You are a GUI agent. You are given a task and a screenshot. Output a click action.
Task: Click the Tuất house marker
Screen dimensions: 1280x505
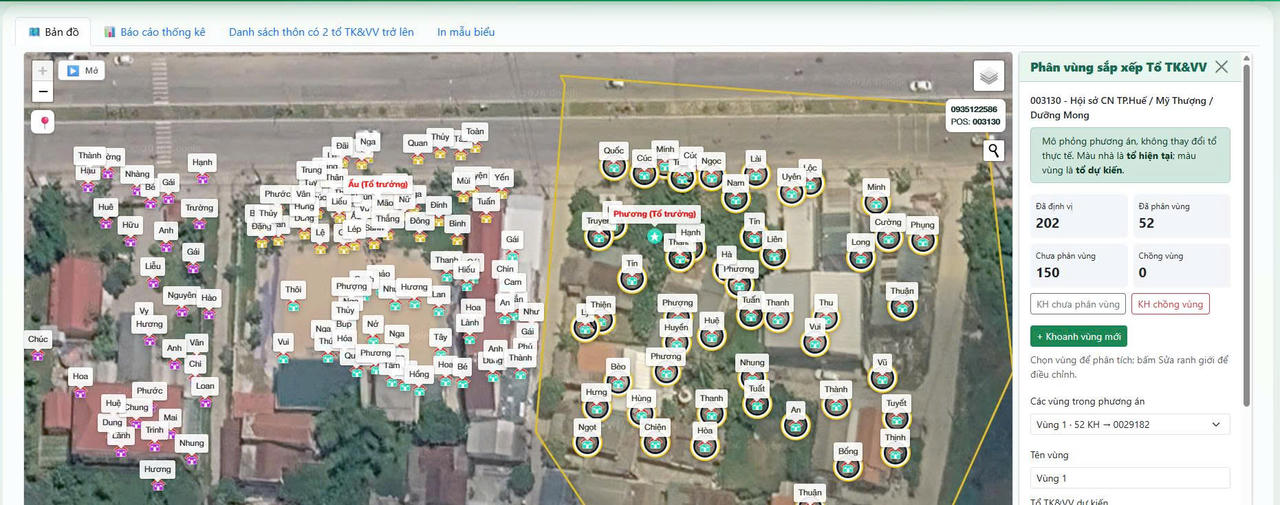pos(756,405)
